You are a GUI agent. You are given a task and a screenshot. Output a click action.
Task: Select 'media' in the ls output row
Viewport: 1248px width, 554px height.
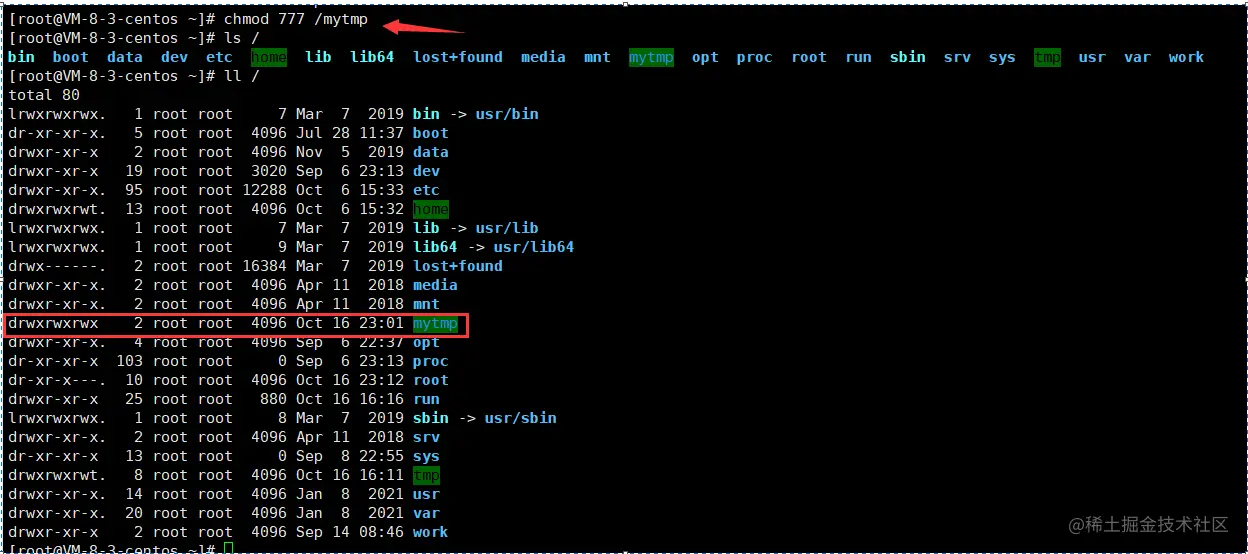(543, 57)
